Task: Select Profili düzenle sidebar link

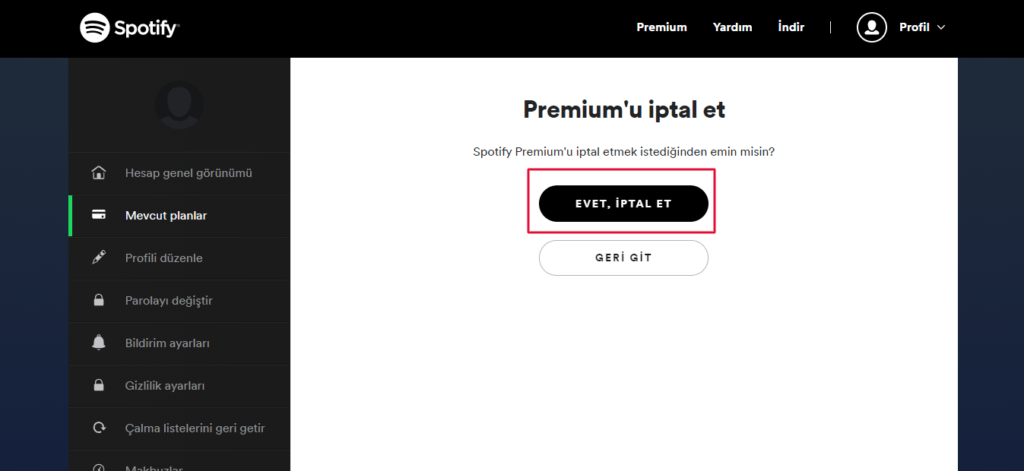Action: (163, 258)
